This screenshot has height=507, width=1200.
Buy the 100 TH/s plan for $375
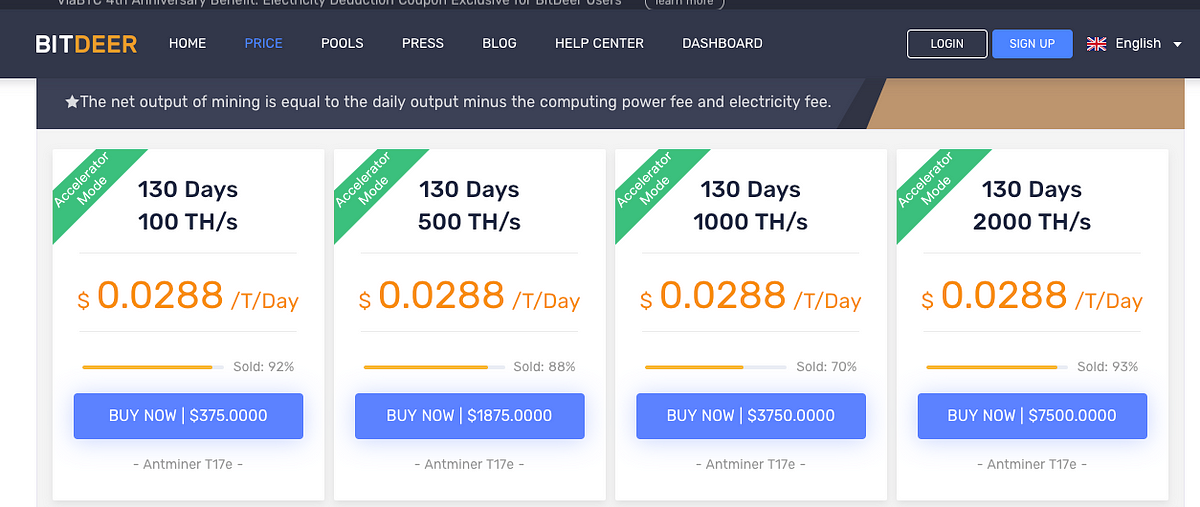(188, 416)
